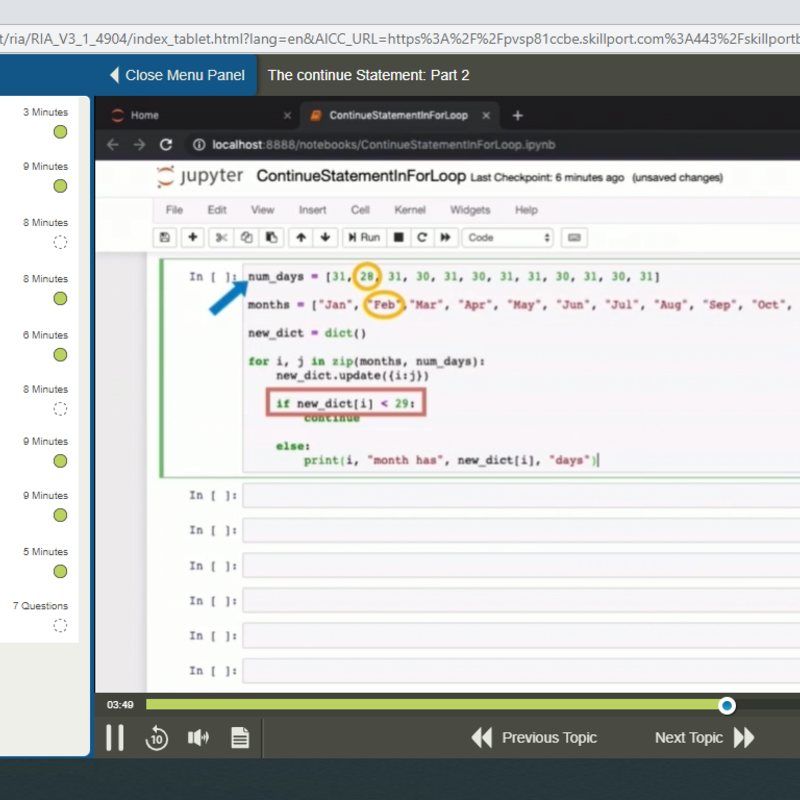Select the 5 Minutes topic indicator
The width and height of the screenshot is (800, 800).
point(60,571)
